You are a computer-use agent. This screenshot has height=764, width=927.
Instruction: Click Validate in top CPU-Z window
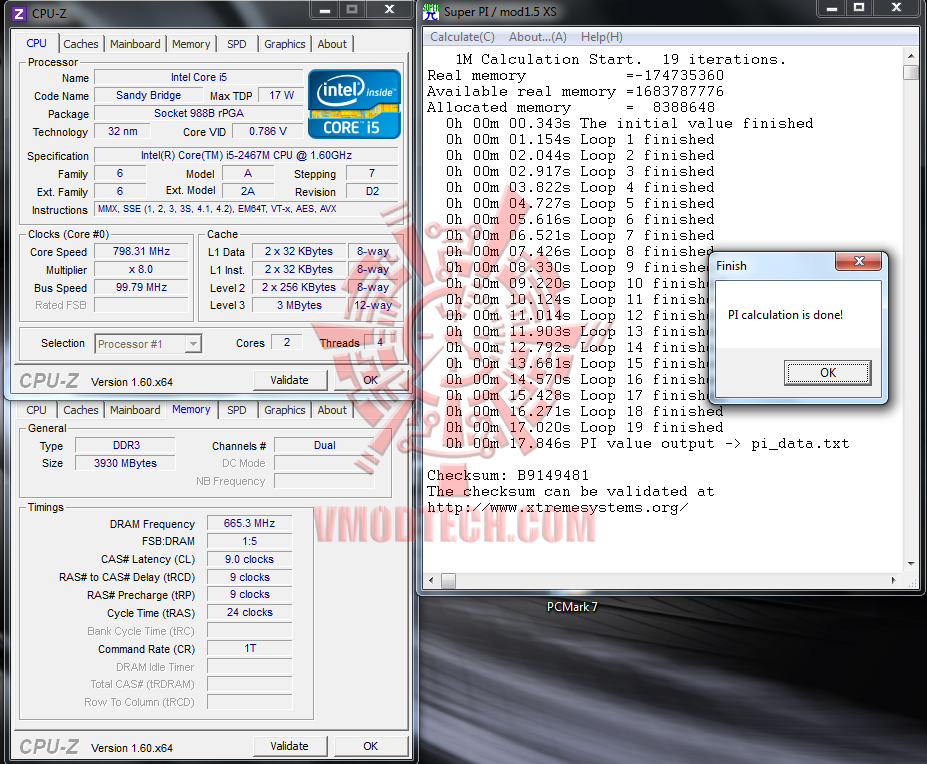pyautogui.click(x=290, y=380)
